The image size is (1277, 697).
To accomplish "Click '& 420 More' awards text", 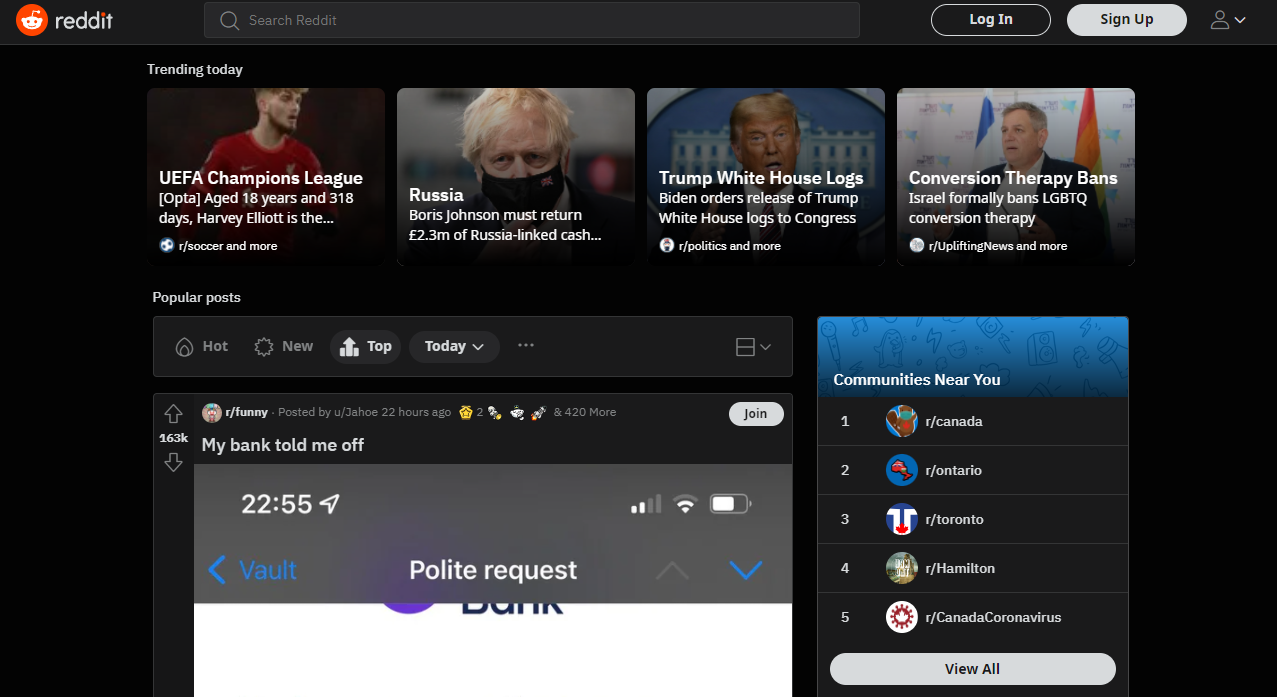I will [x=585, y=412].
